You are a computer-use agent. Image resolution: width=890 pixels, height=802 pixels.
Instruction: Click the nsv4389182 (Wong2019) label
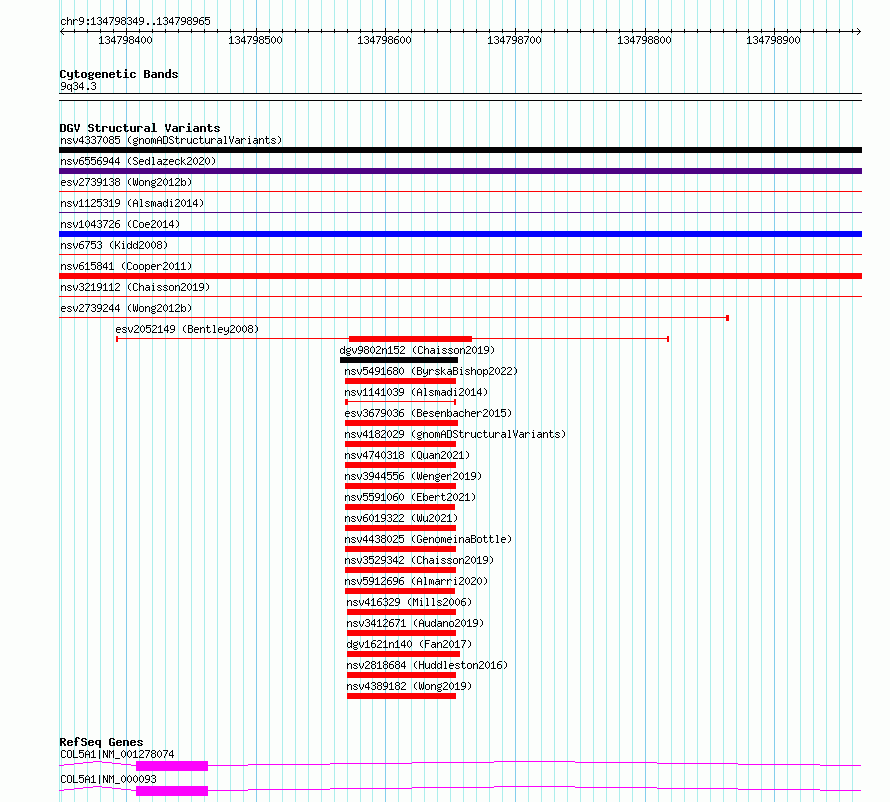pos(409,686)
